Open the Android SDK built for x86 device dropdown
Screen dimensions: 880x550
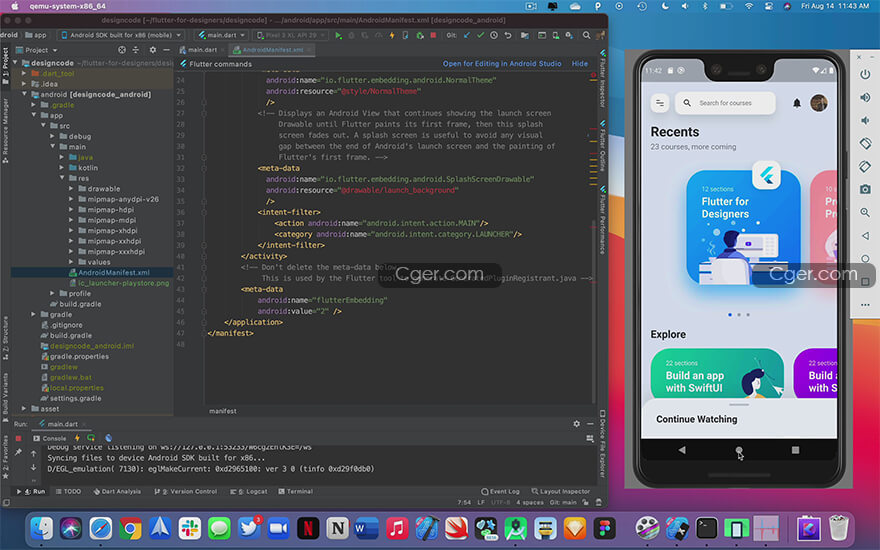[x=121, y=35]
